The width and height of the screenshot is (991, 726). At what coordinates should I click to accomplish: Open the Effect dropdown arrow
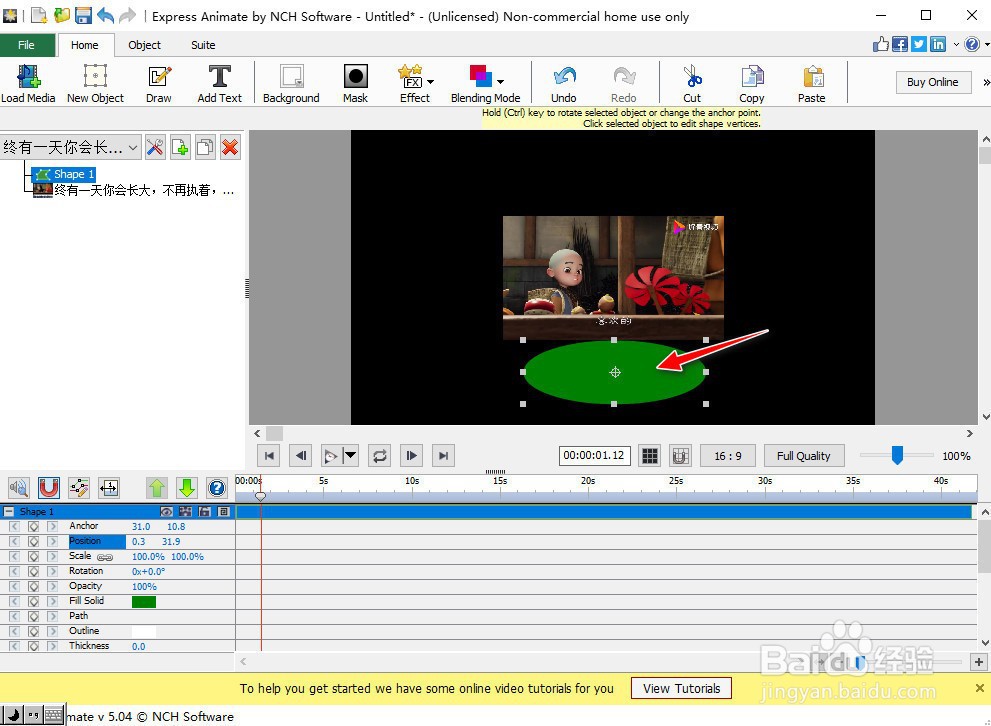coord(430,82)
